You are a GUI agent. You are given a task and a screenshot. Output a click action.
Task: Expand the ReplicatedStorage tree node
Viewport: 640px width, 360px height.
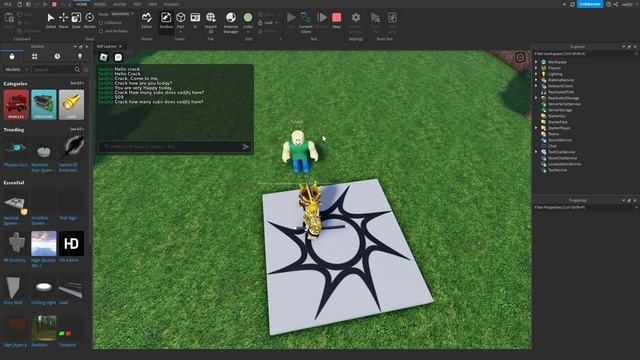536,98
